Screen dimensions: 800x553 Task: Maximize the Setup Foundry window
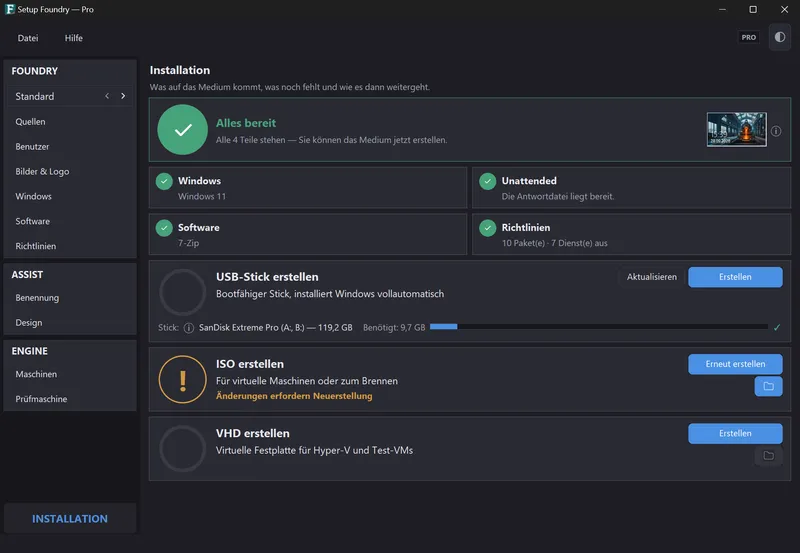point(753,9)
